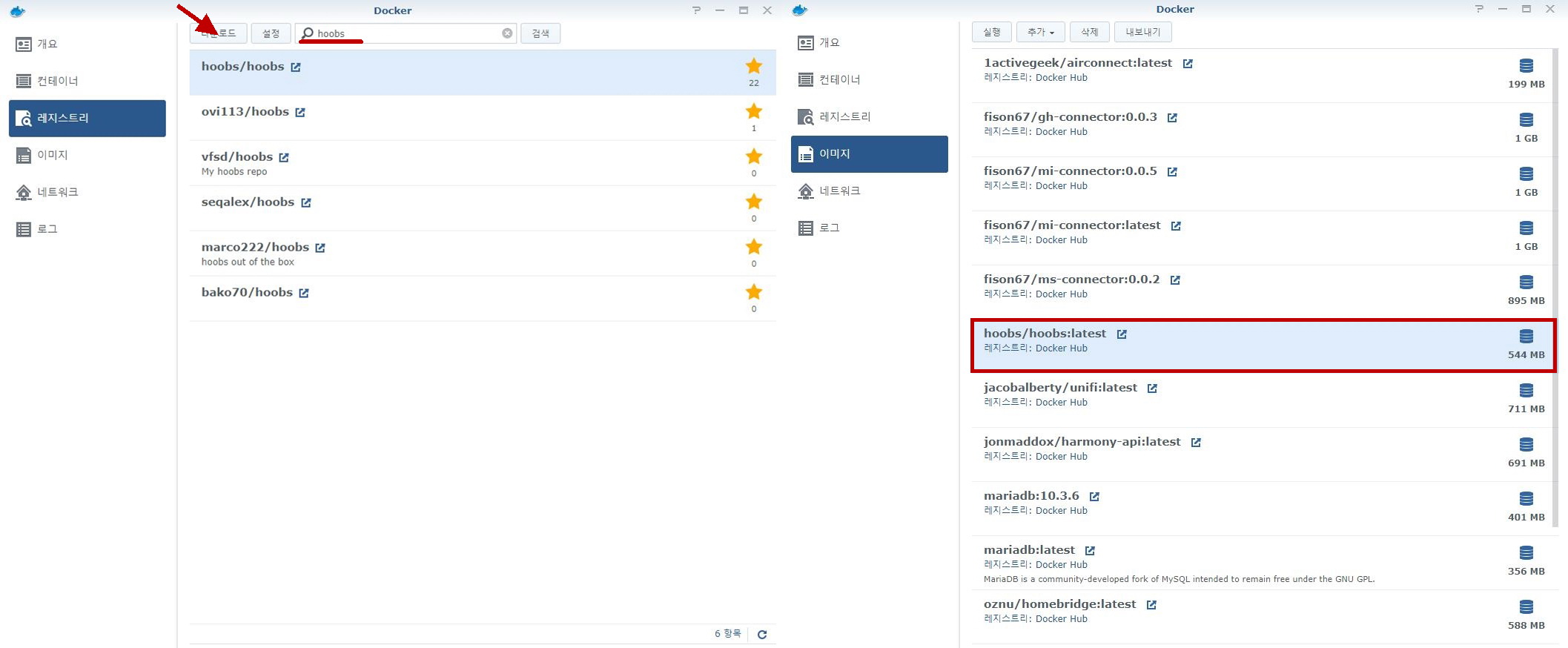1568x648 pixels.
Task: Open 이미지 in left Docker window
Action: [87, 156]
